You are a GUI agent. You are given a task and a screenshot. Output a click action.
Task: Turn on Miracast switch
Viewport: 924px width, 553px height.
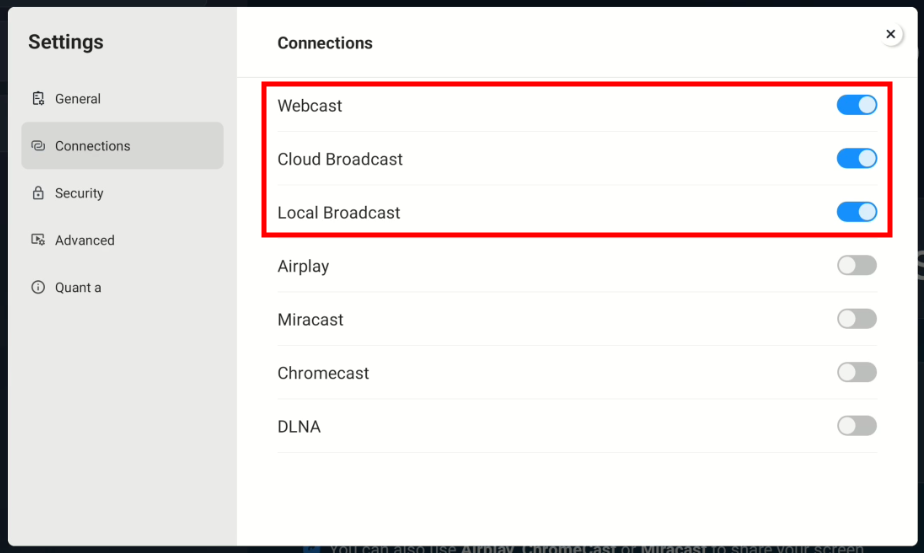[856, 319]
